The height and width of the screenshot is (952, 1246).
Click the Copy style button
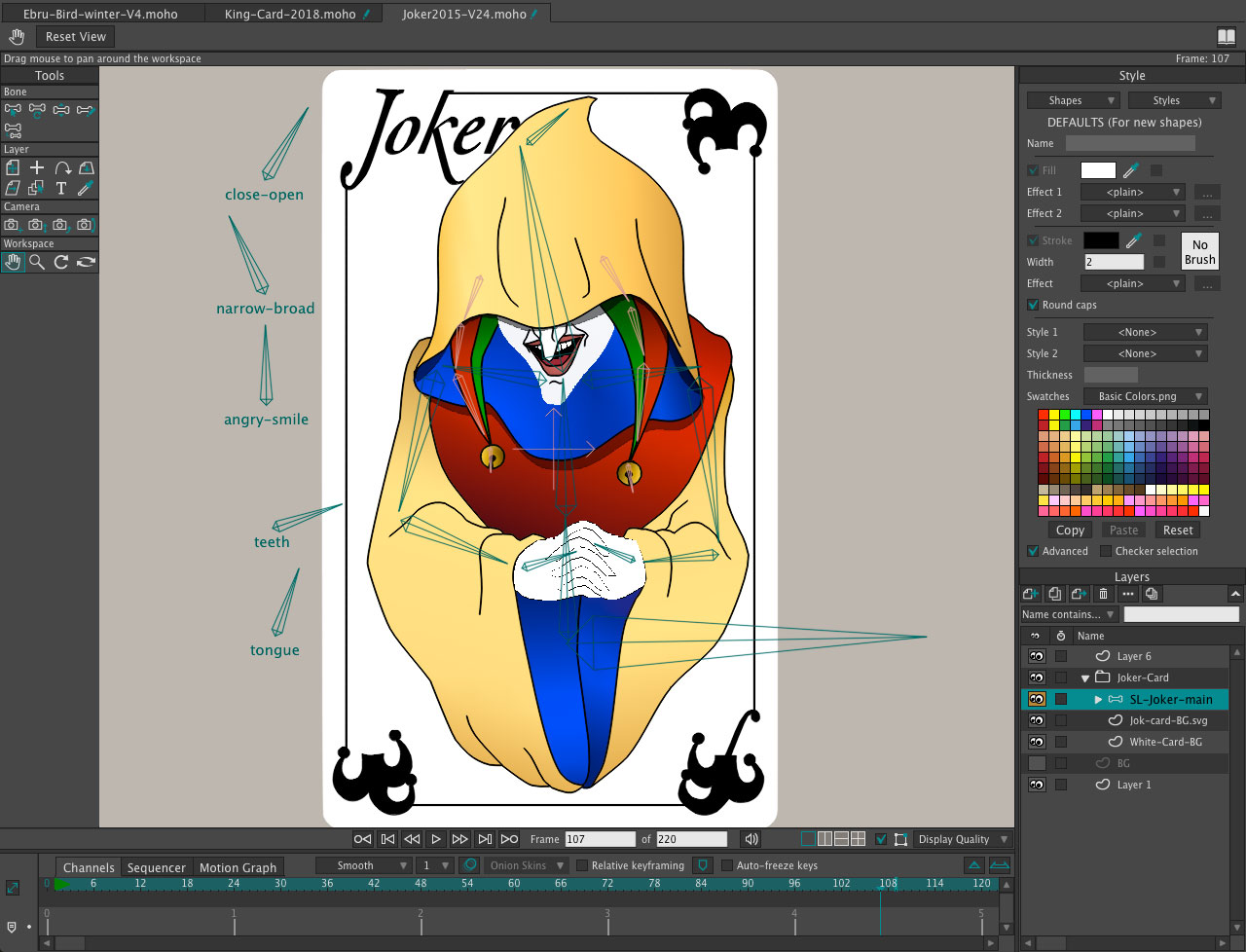(1070, 531)
